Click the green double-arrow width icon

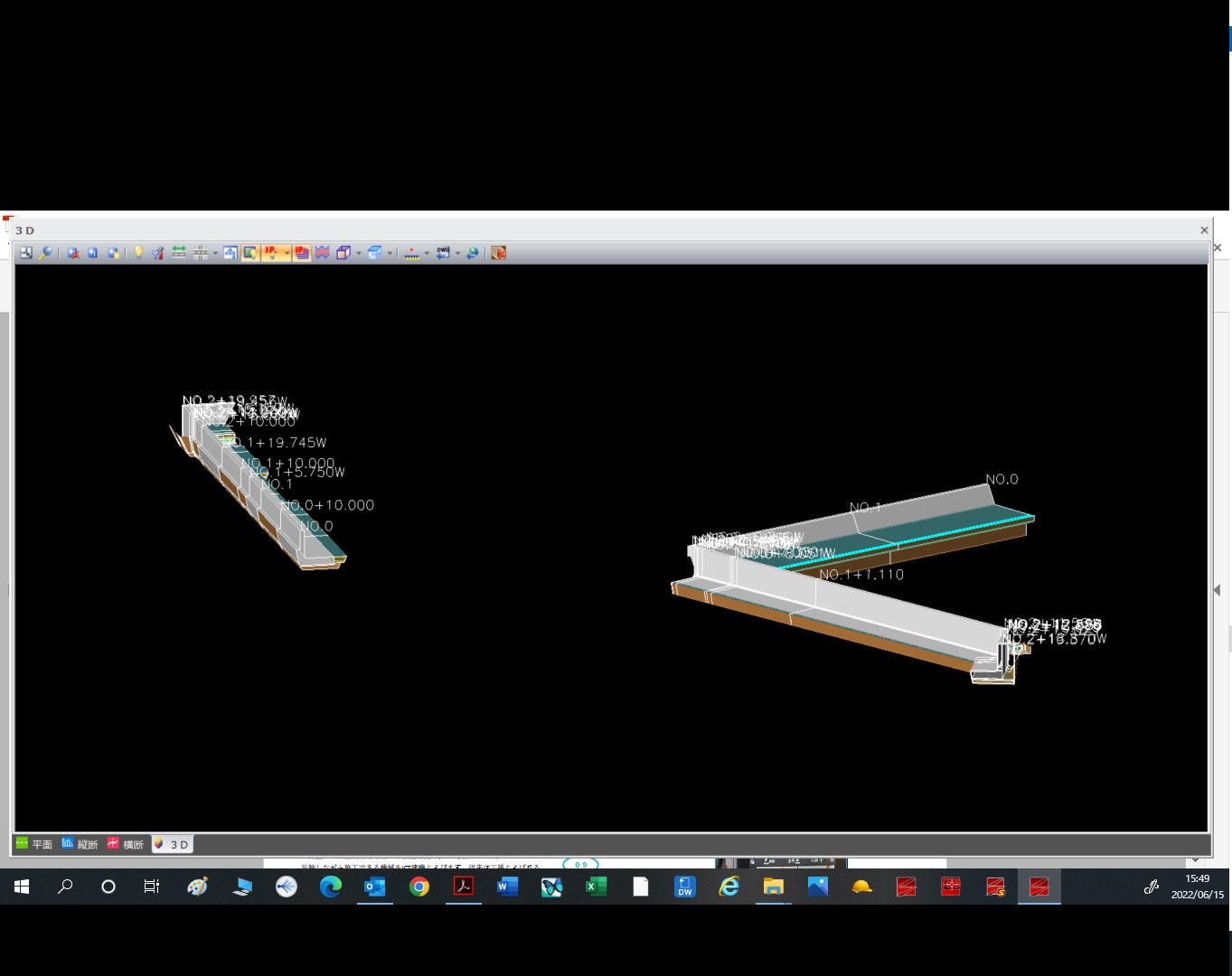coord(179,253)
